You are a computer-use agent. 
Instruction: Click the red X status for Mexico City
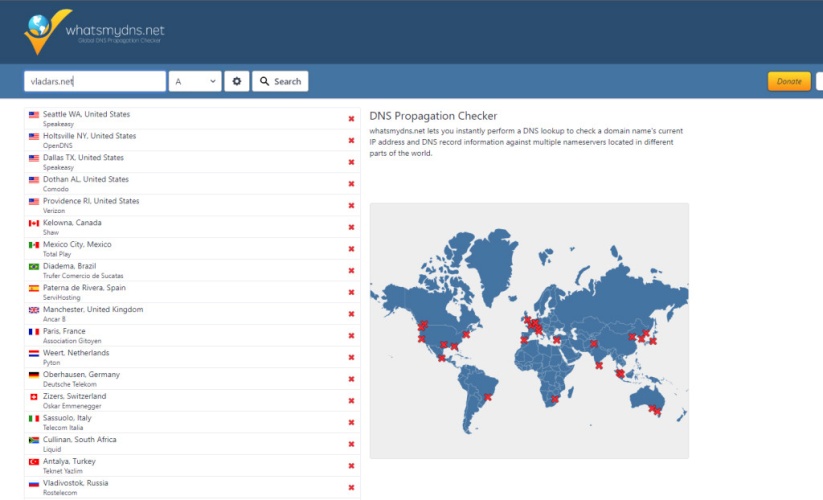coord(351,249)
